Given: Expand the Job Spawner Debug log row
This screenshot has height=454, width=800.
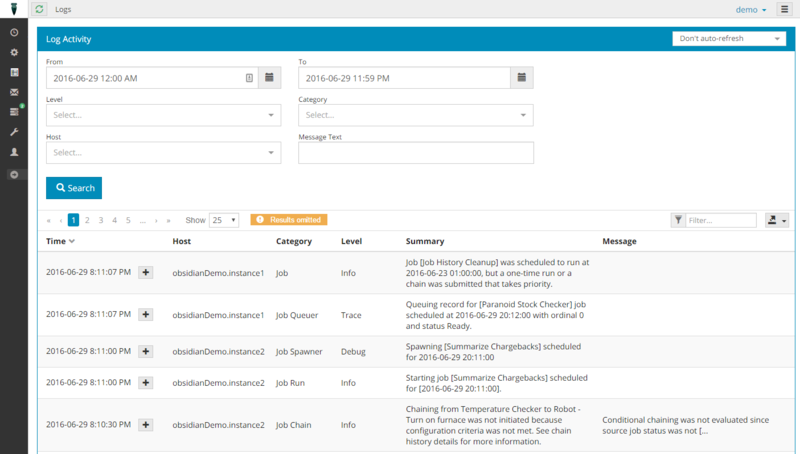Looking at the screenshot, I should pos(145,351).
